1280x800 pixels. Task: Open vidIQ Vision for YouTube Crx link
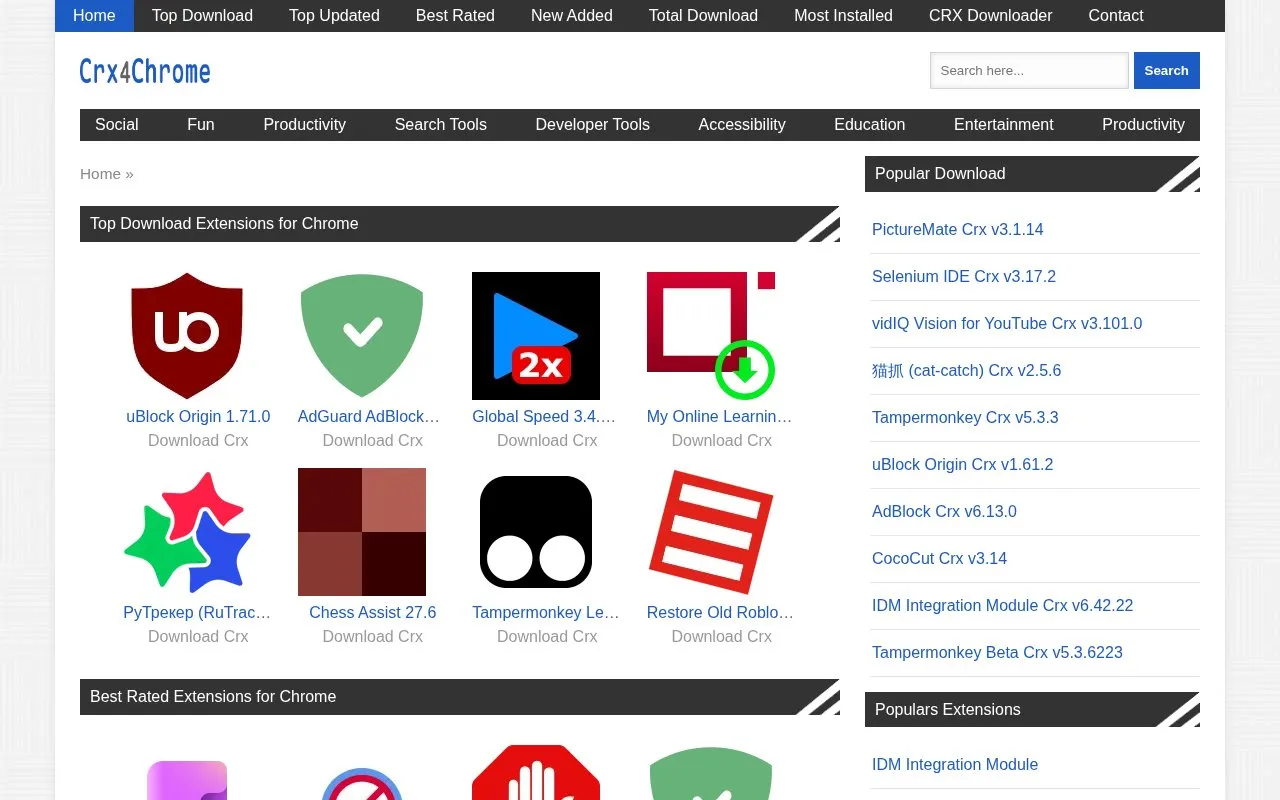click(1007, 324)
